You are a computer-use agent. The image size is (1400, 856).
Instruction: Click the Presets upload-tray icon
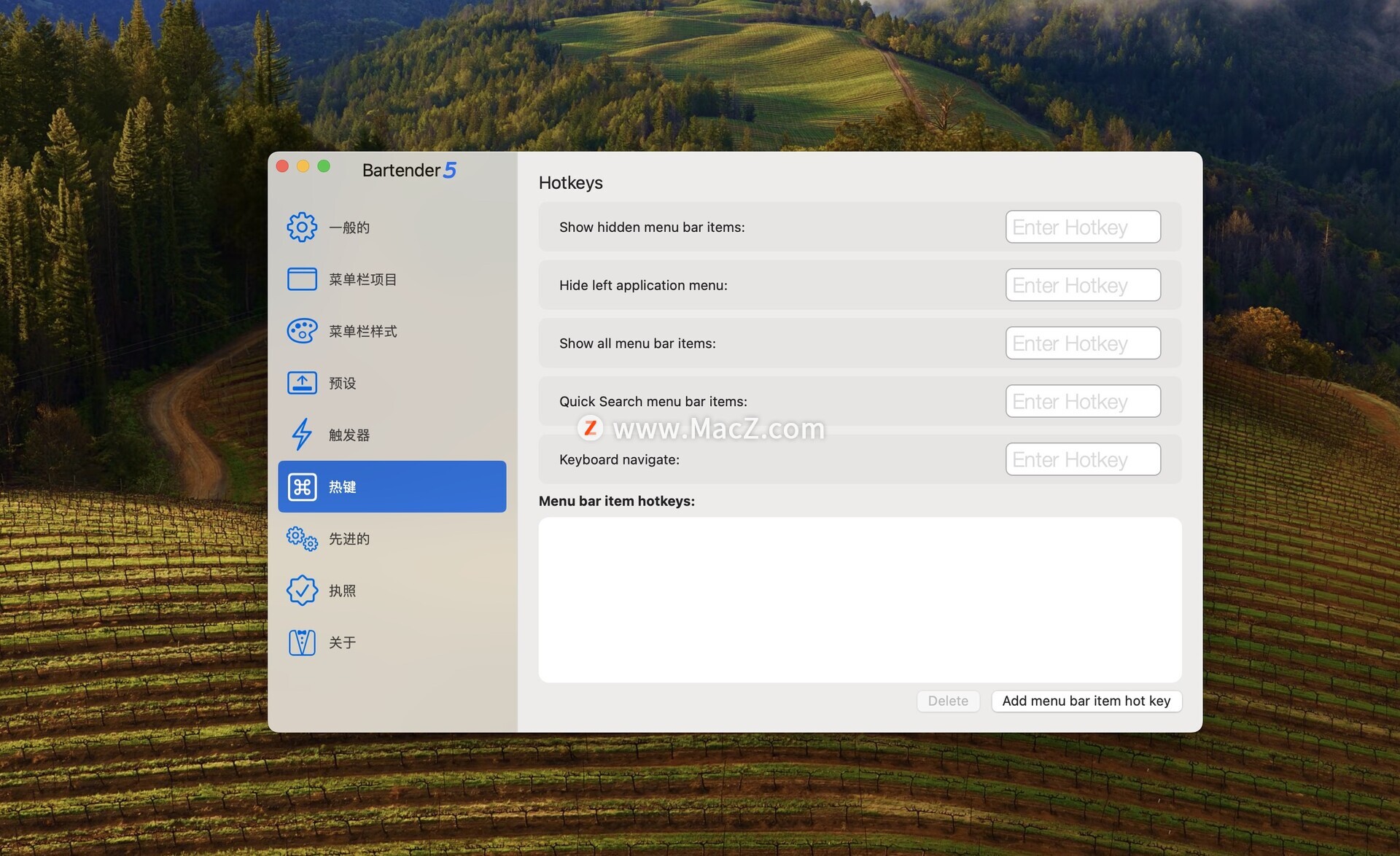click(302, 383)
